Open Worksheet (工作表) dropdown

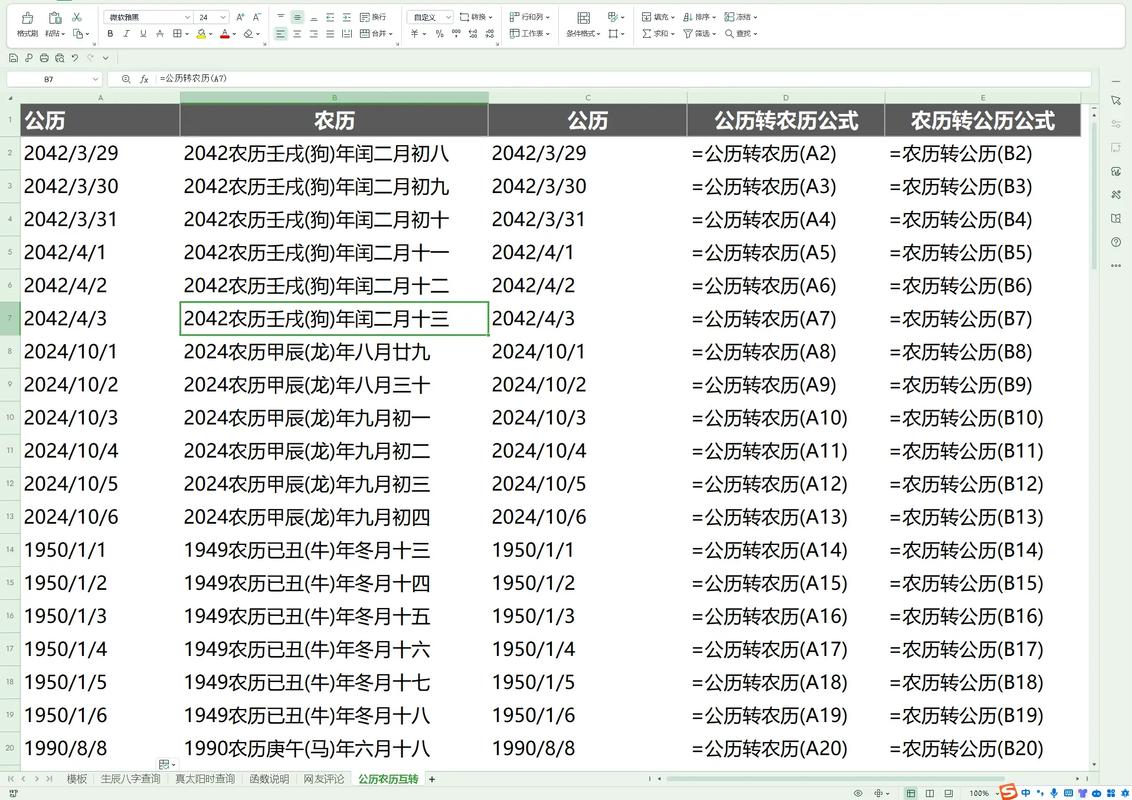[x=529, y=33]
